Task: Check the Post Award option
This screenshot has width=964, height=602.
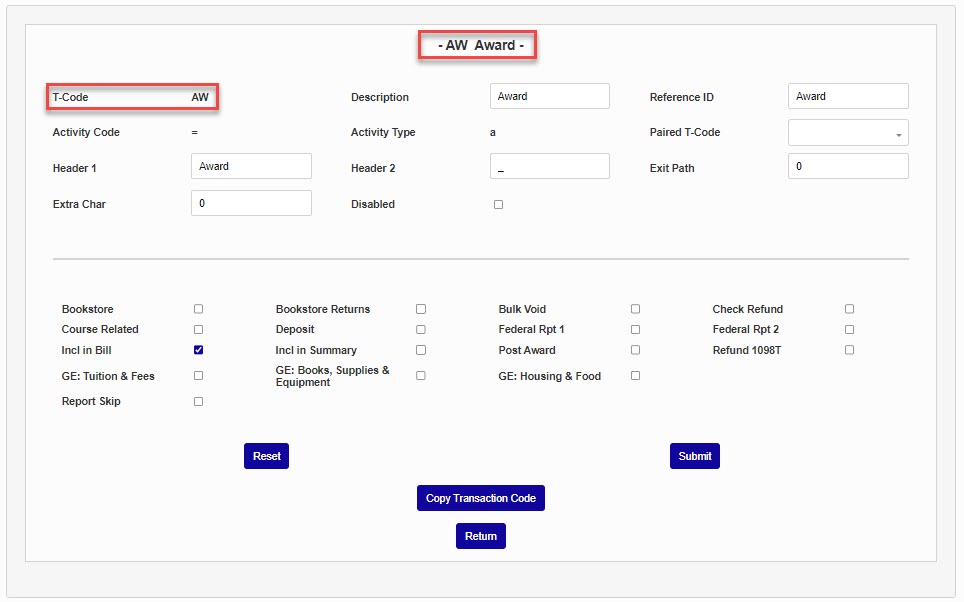Action: click(635, 350)
